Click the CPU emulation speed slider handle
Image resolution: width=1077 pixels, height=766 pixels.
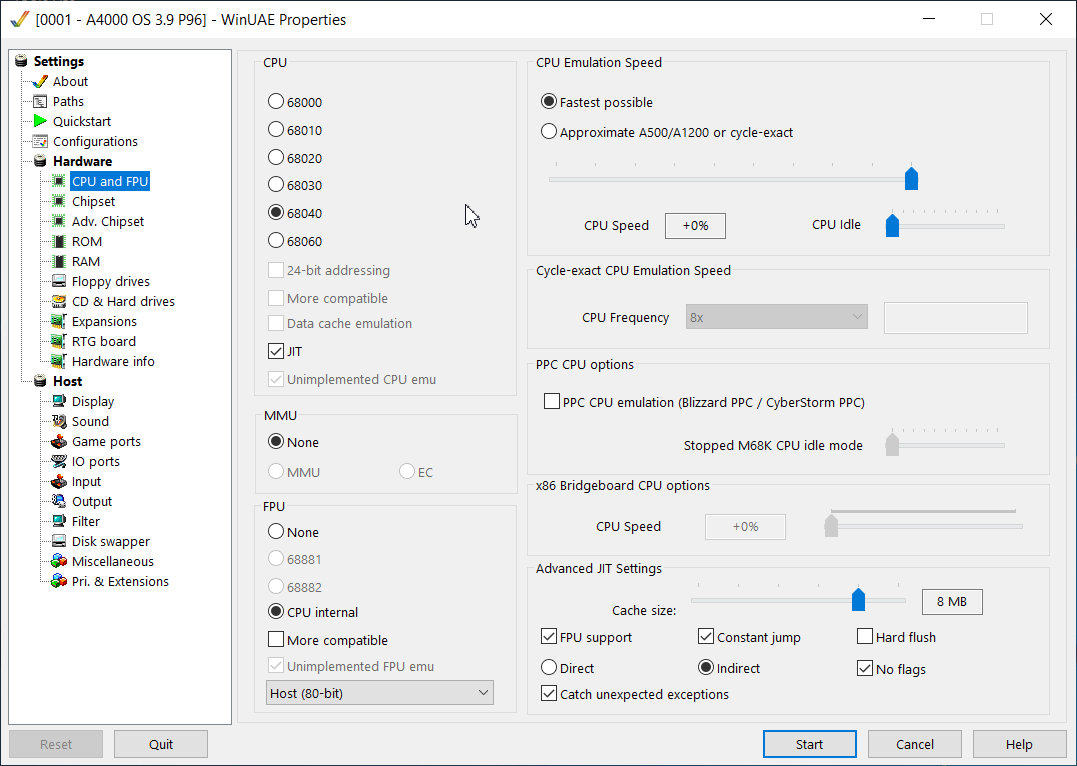click(x=911, y=178)
